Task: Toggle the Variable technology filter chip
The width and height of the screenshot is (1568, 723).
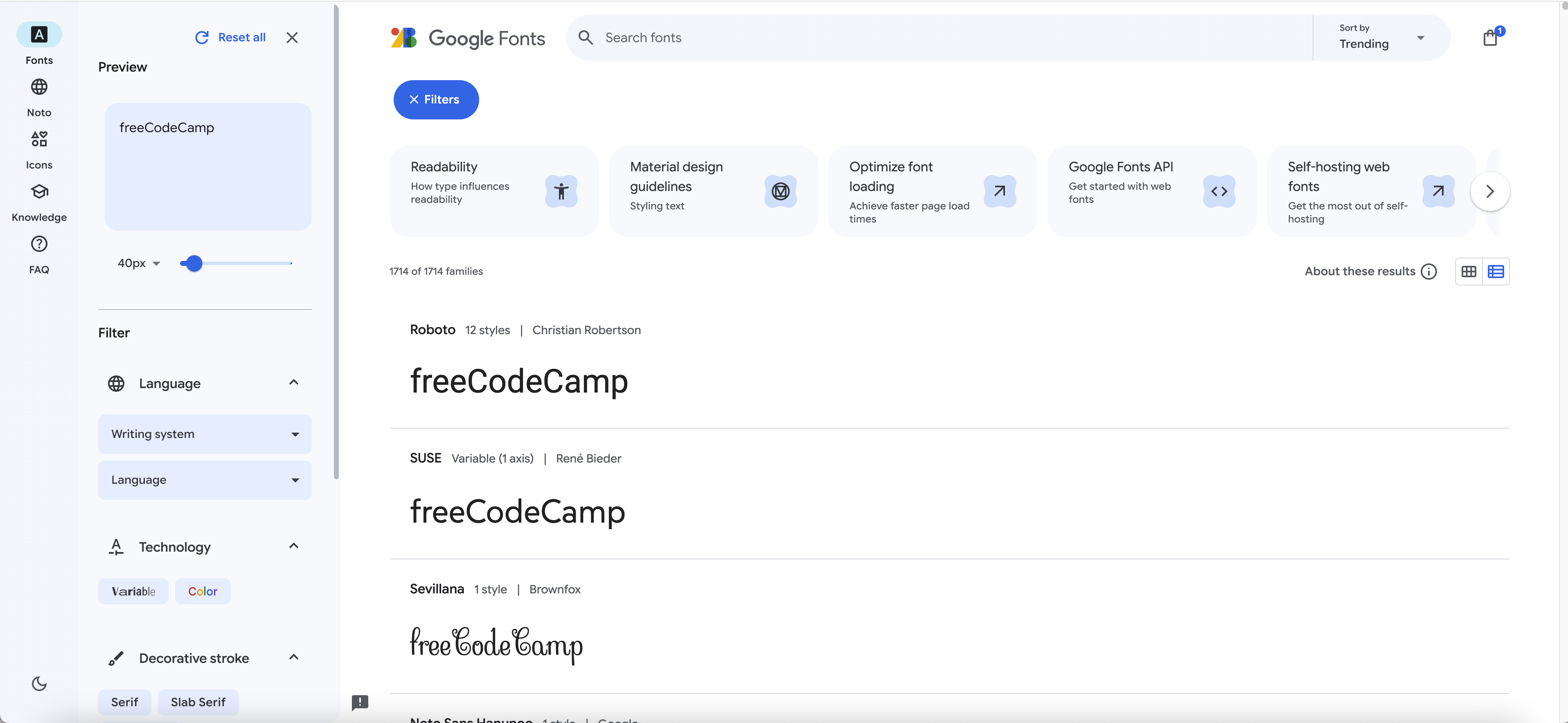Action: (x=133, y=591)
